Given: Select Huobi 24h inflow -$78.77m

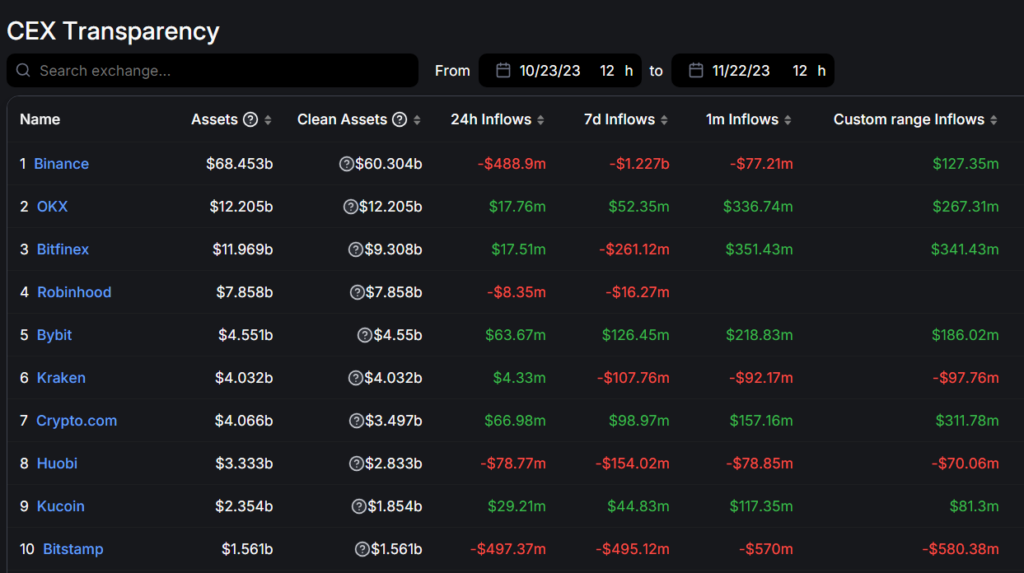Looking at the screenshot, I should (x=513, y=463).
